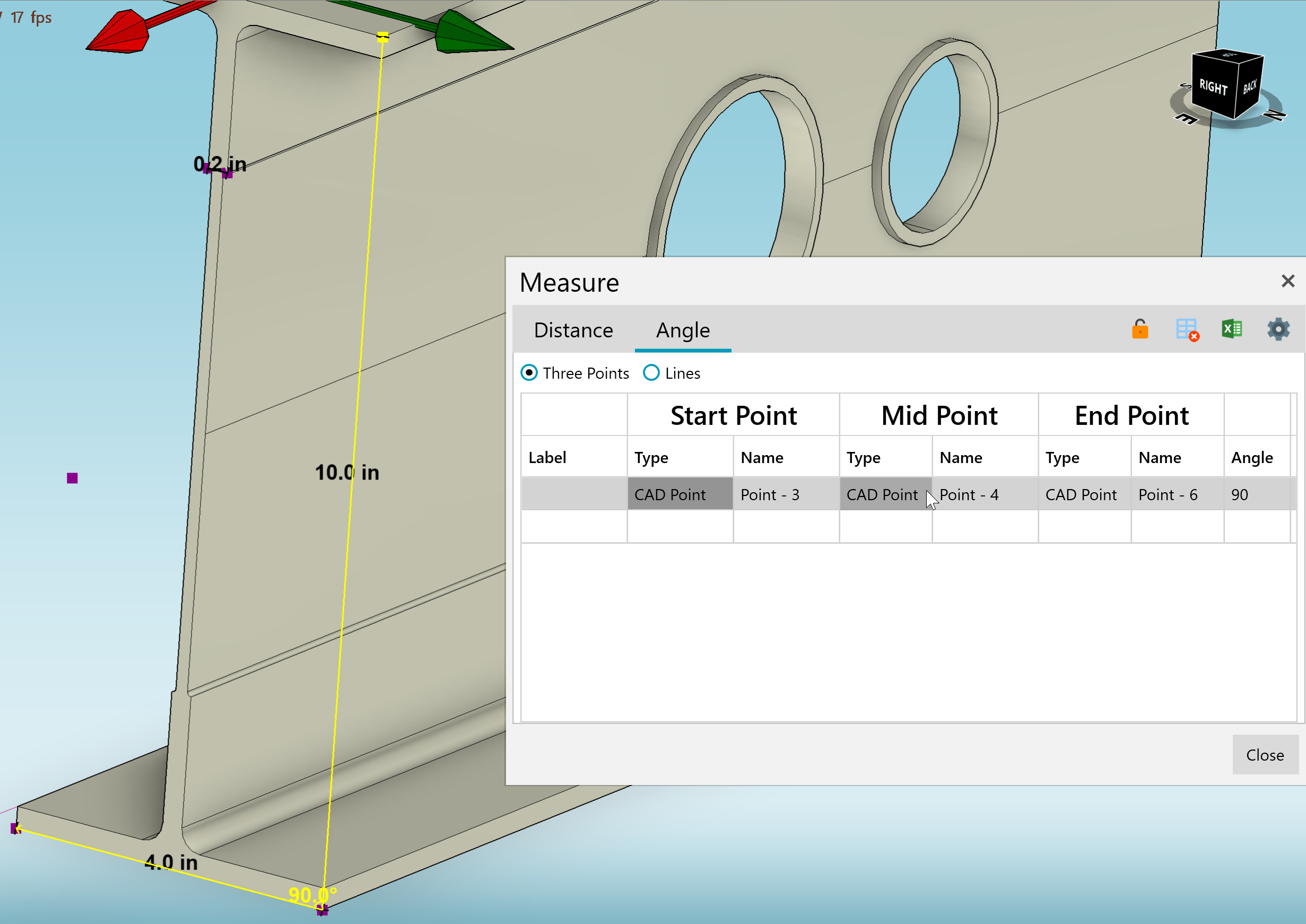Click the 90.0° angle annotation
The image size is (1306, 924).
tap(312, 895)
